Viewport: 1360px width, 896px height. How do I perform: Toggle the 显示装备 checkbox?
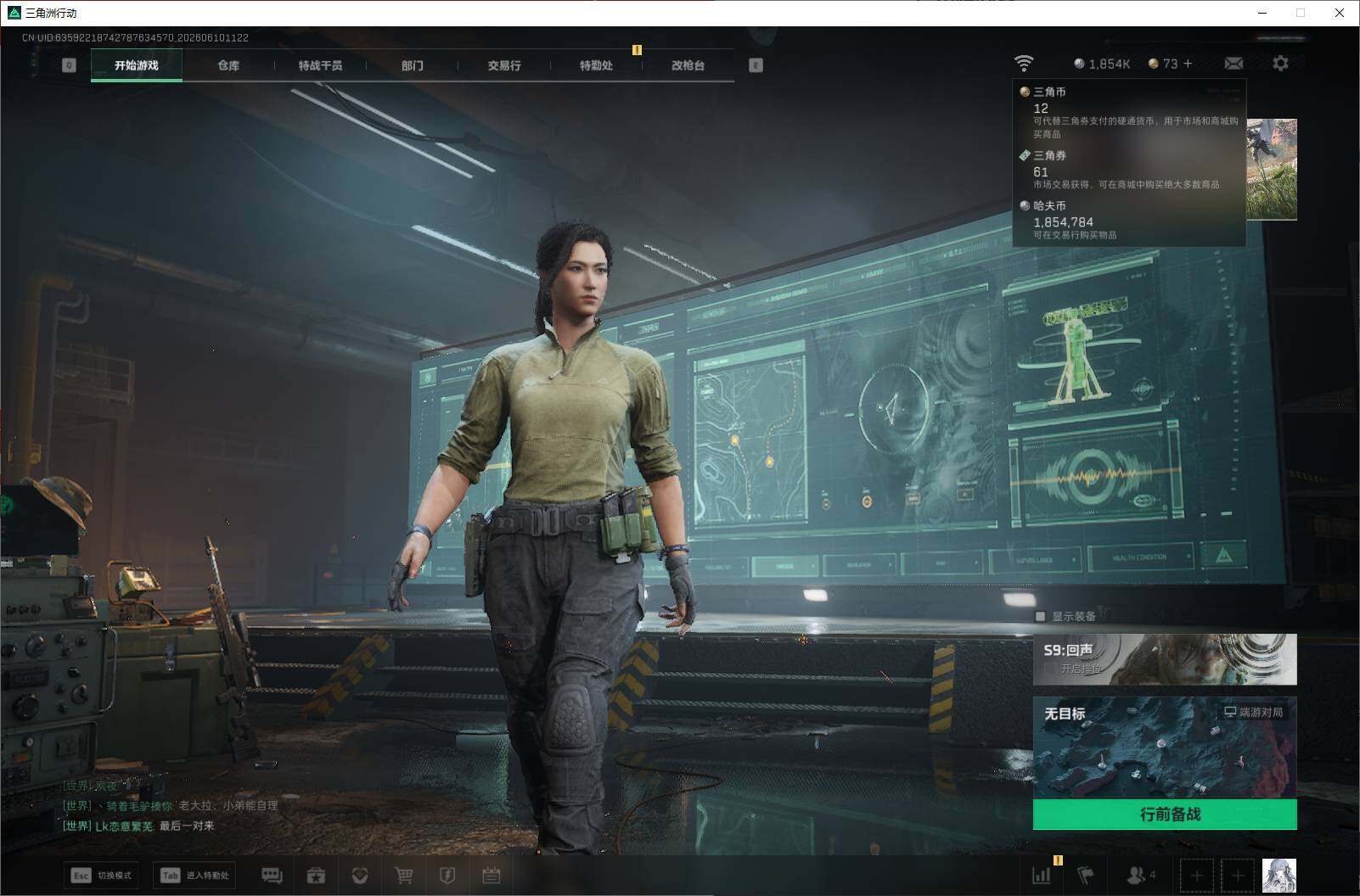(1040, 617)
